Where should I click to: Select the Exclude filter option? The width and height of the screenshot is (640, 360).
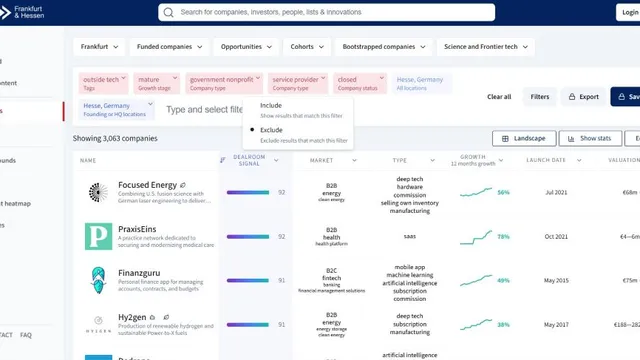pyautogui.click(x=298, y=135)
